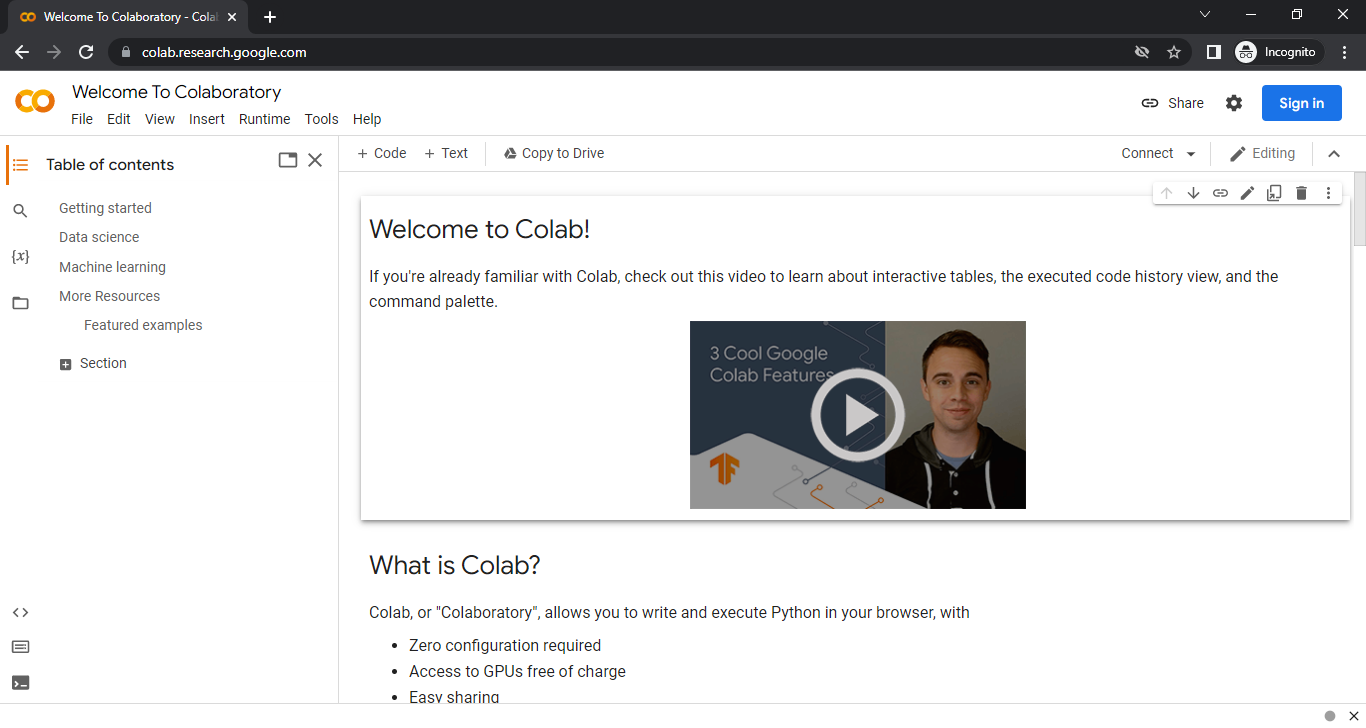
Task: Click the Incognito profile indicator
Action: (1279, 52)
